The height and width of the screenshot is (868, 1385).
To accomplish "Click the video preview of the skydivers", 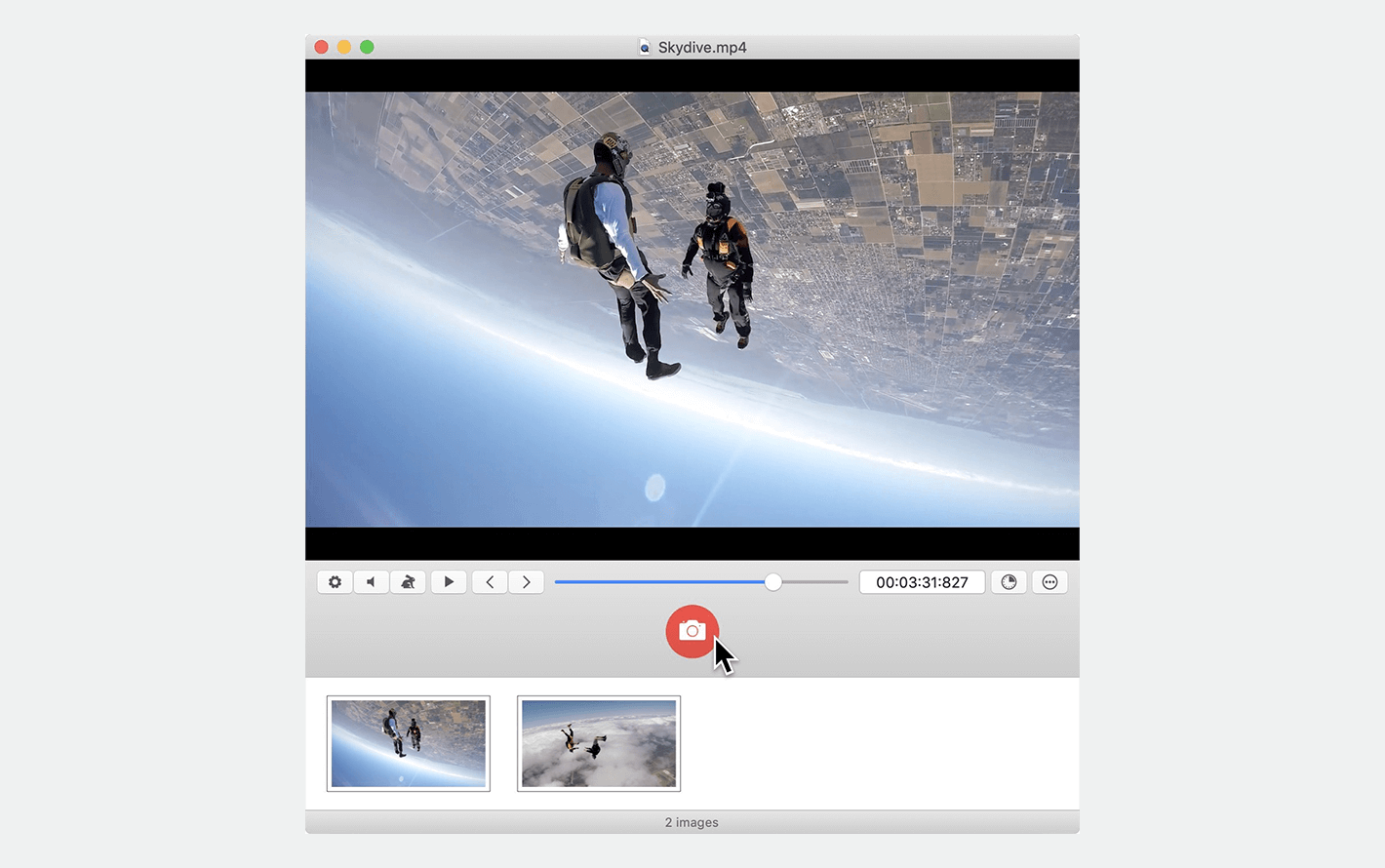I will pyautogui.click(x=692, y=309).
